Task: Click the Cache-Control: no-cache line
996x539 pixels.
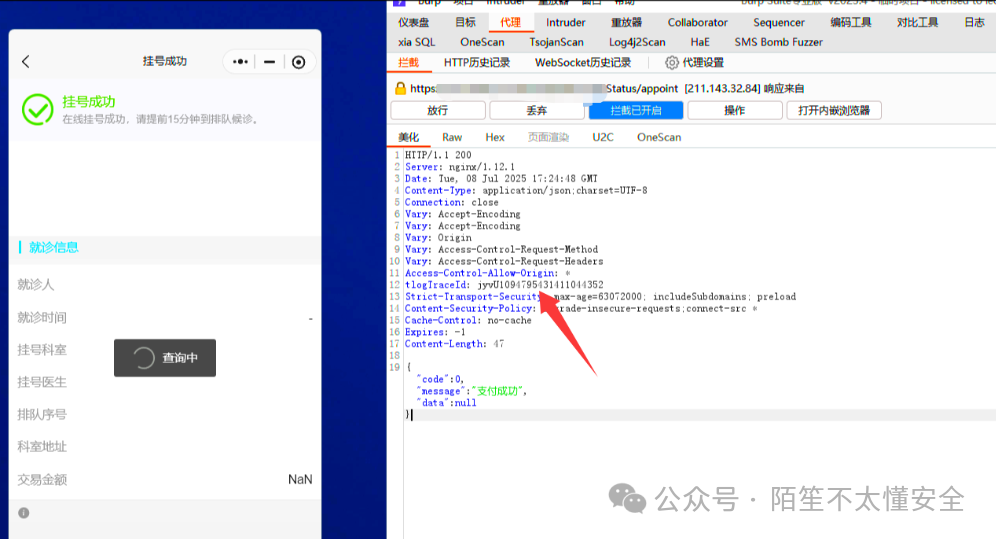Action: click(468, 321)
